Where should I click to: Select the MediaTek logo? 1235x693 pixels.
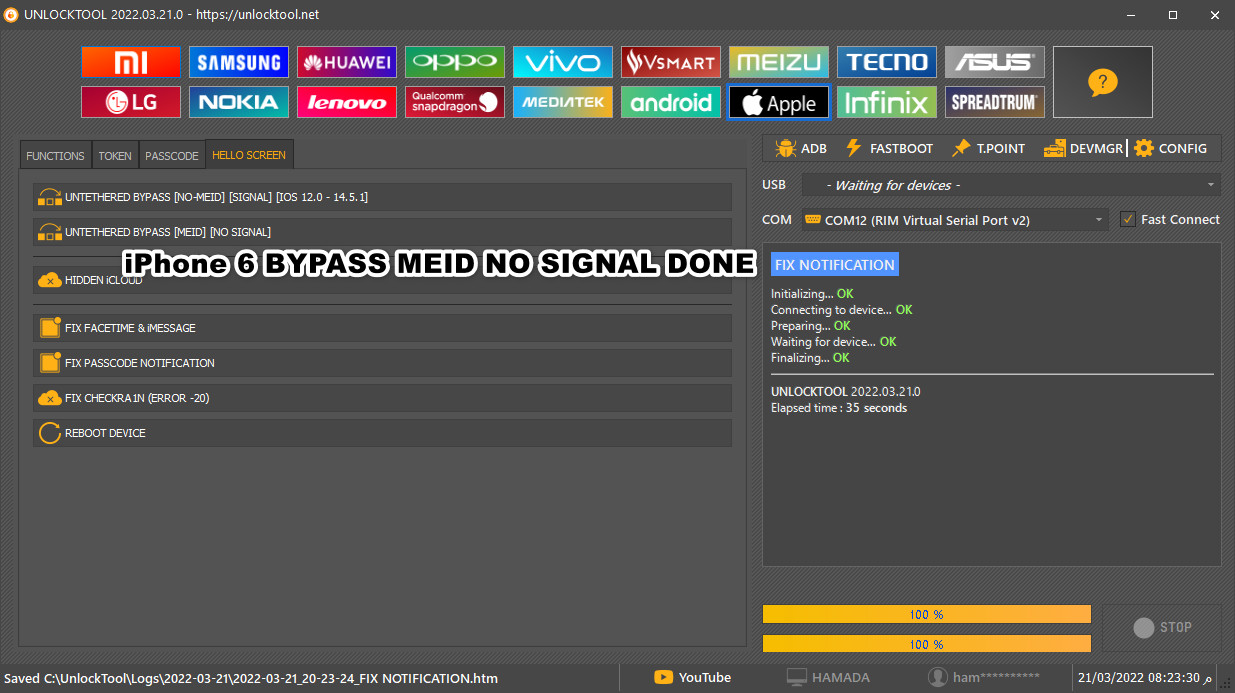[x=563, y=102]
